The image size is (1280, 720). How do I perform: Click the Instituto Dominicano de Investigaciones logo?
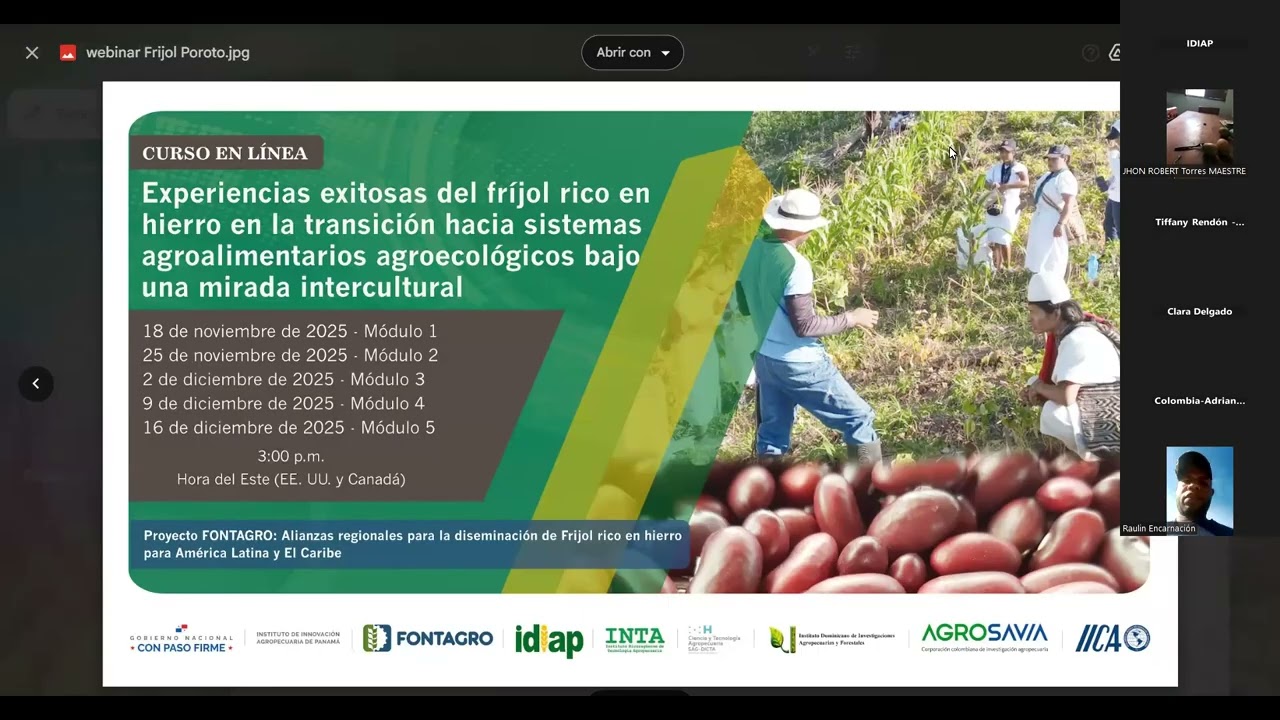pyautogui.click(x=832, y=639)
